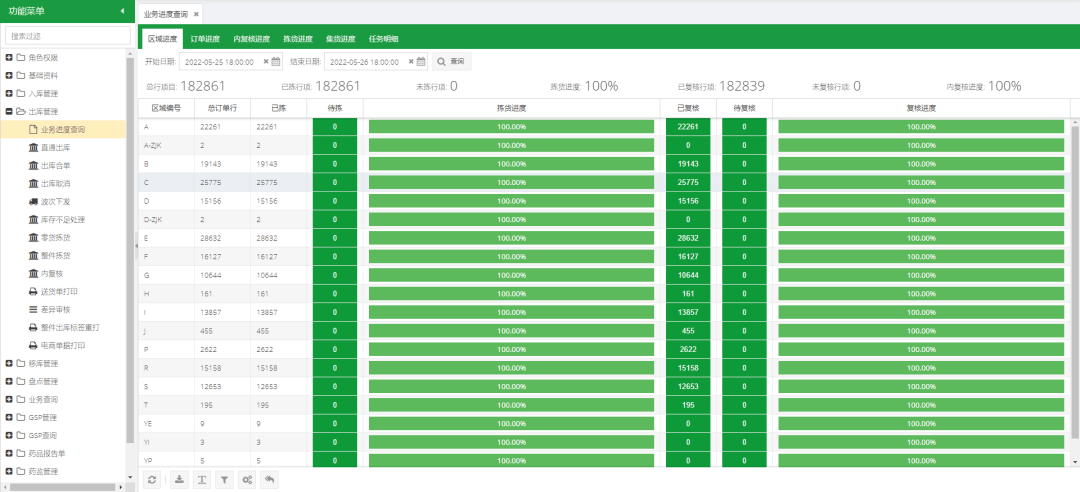The image size is (1080, 492).
Task: Clear the 结束日期 date with the x icon
Action: [x=410, y=62]
